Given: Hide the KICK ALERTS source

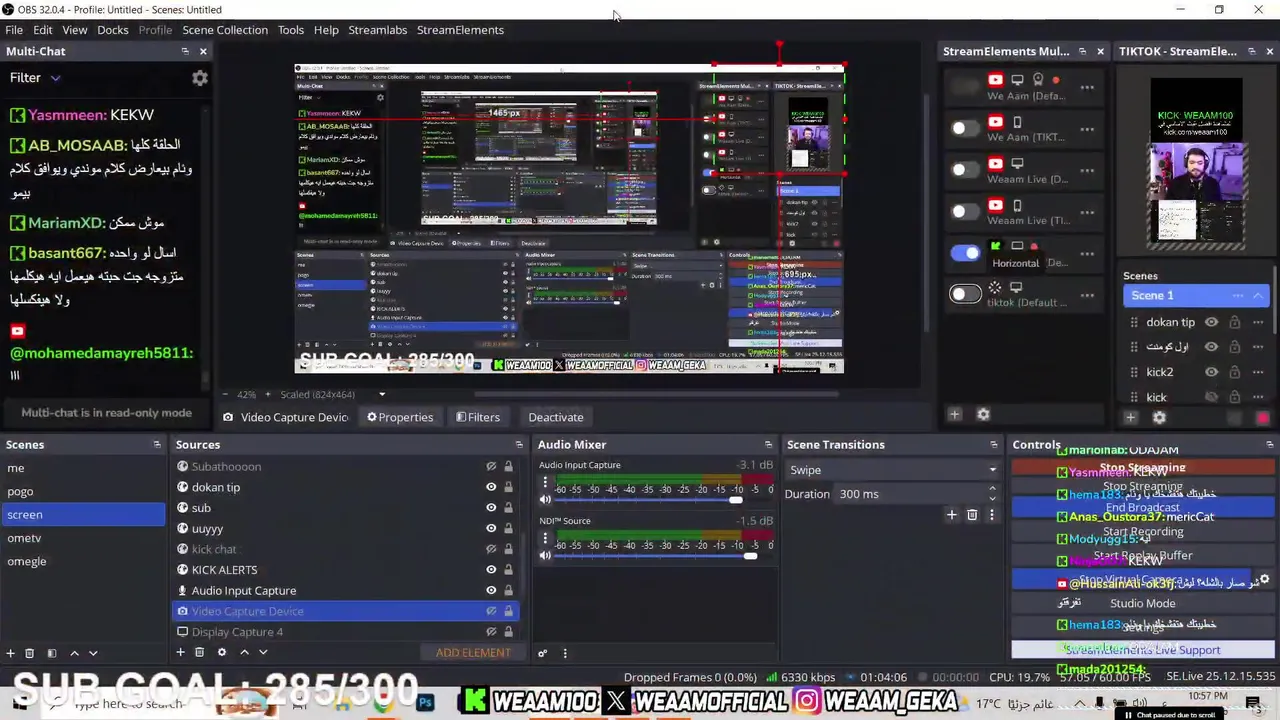Looking at the screenshot, I should point(491,570).
